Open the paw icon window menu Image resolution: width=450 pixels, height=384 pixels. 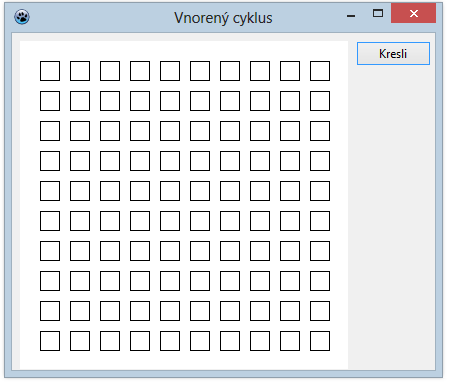pos(22,17)
